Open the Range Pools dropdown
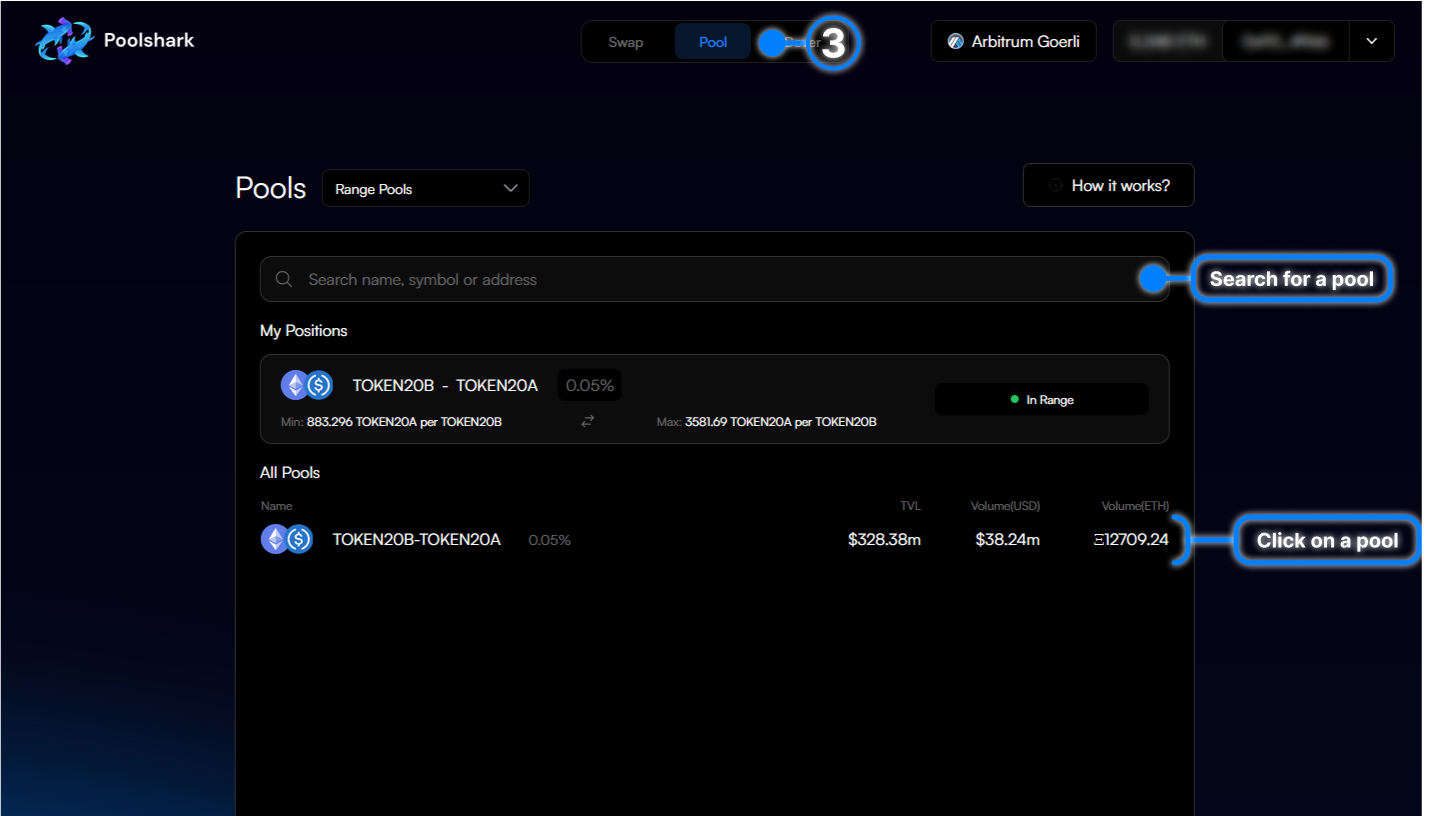The image size is (1430, 816). 425,189
